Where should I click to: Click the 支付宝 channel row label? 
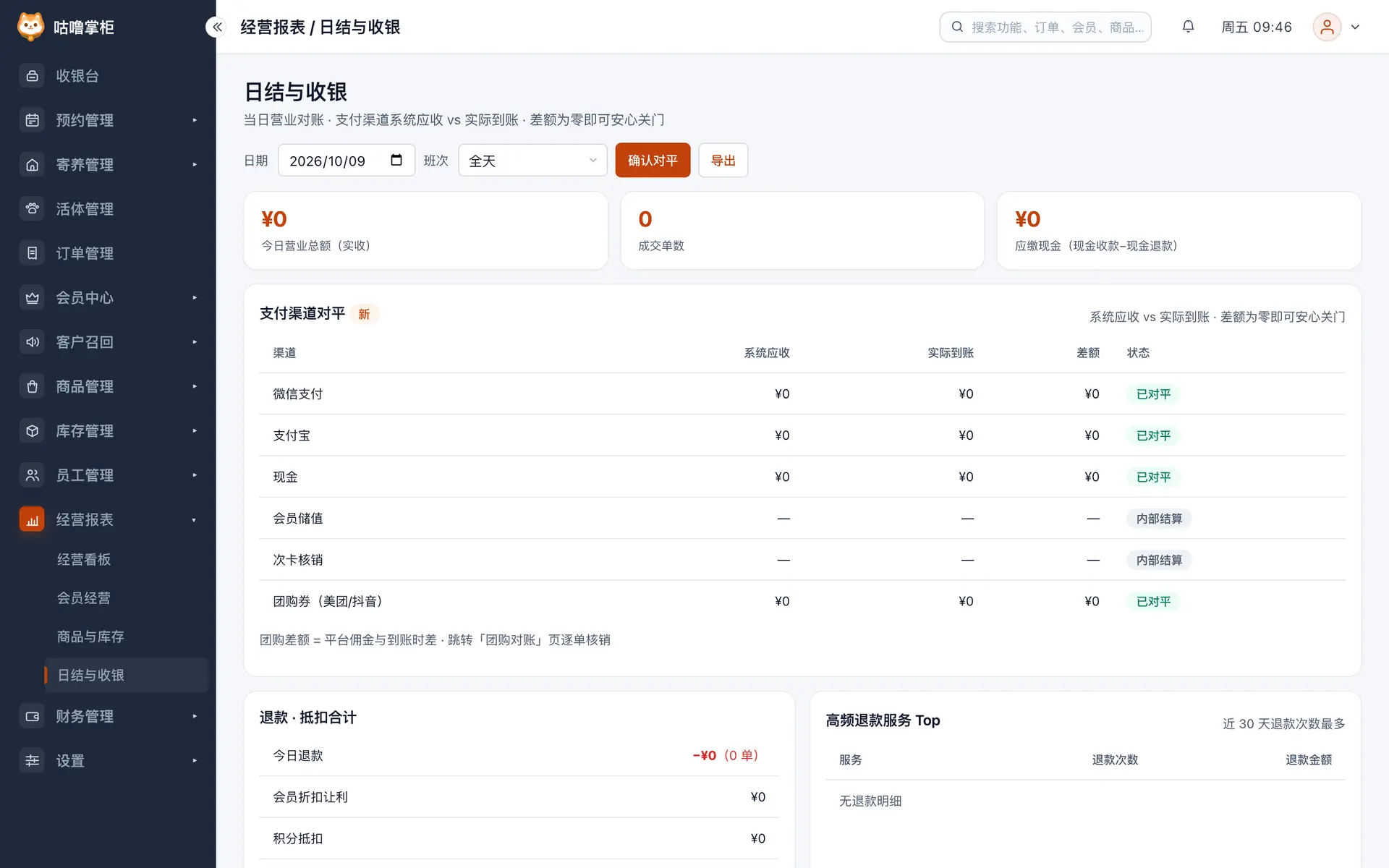point(292,435)
